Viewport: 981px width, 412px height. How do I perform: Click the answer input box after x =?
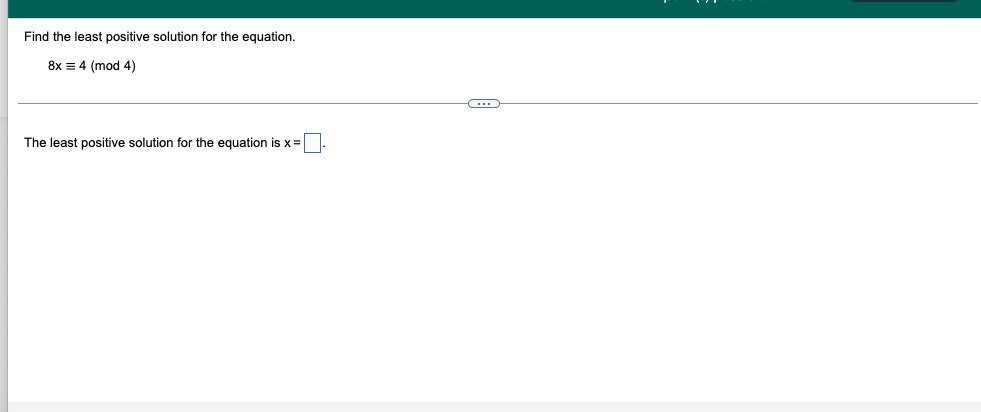click(312, 143)
